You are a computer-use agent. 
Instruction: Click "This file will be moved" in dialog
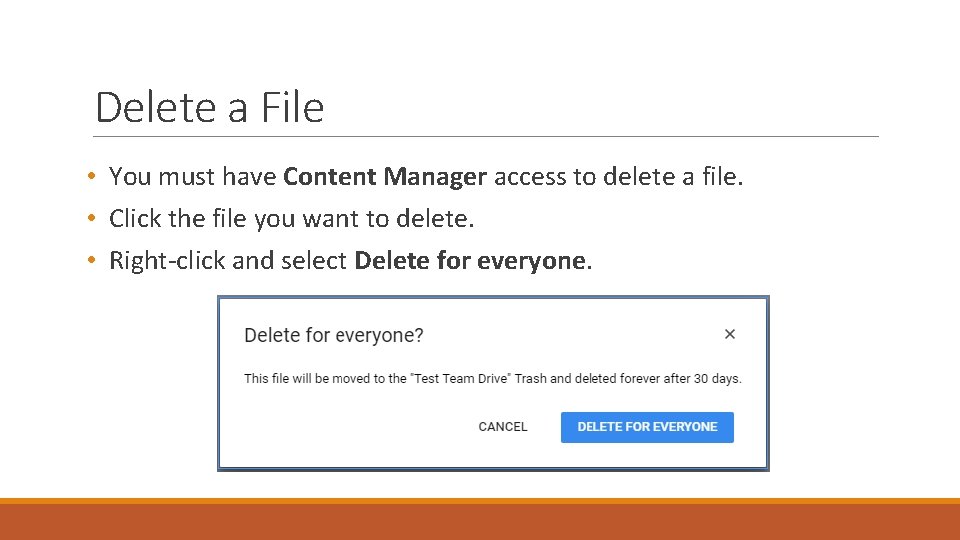(x=305, y=379)
